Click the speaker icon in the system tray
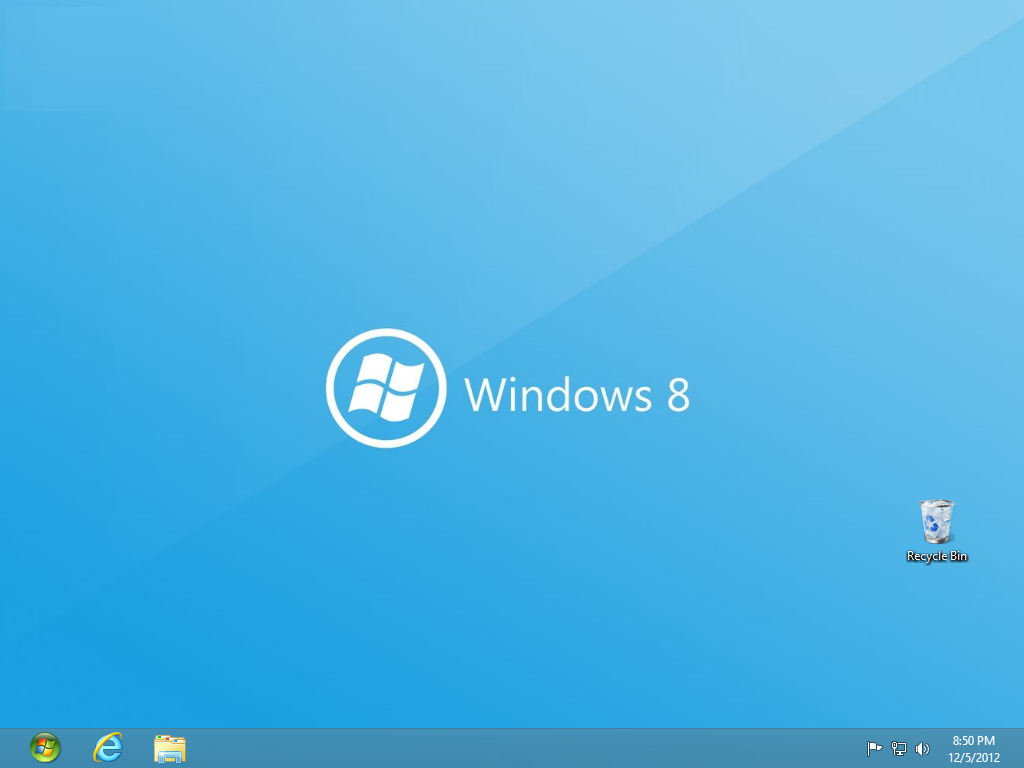The height and width of the screenshot is (768, 1024). click(x=922, y=747)
